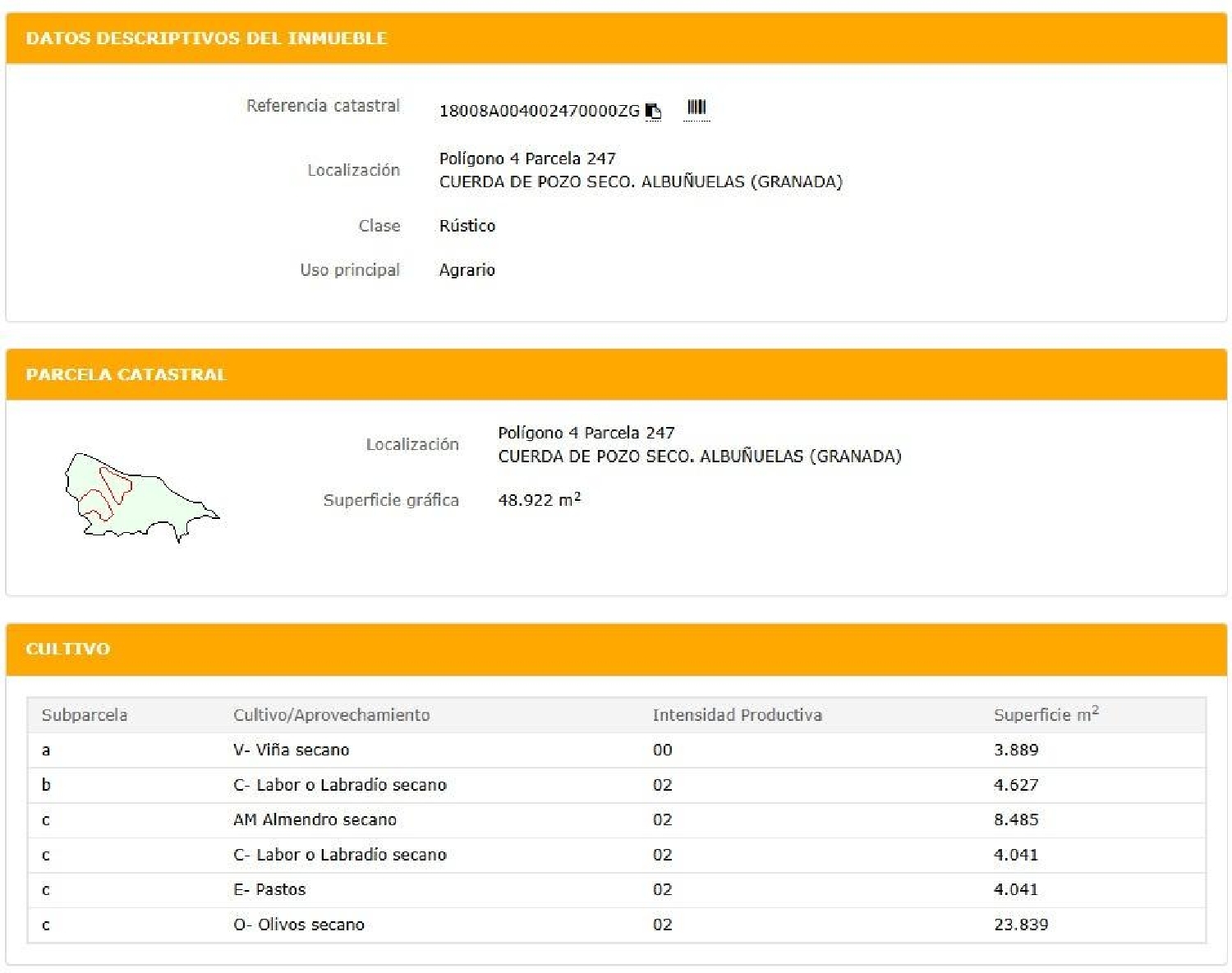Image resolution: width=1232 pixels, height=973 pixels.
Task: Collapse the Parcela Catastral section header
Action: coord(126,374)
